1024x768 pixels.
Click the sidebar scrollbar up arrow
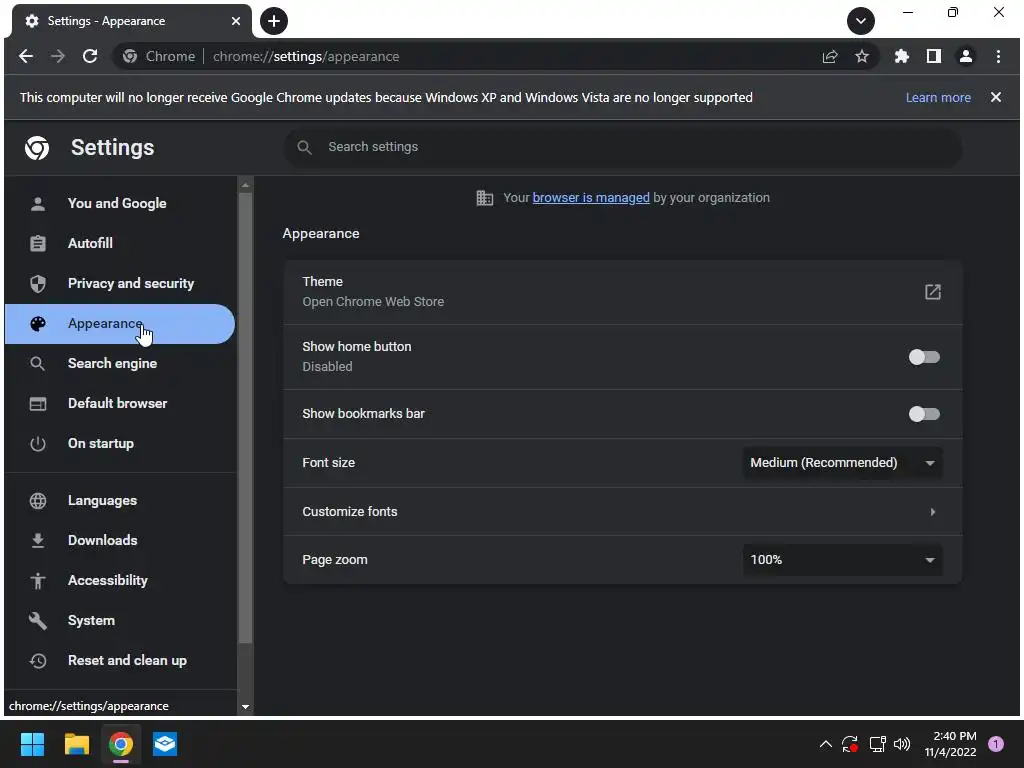tap(246, 185)
